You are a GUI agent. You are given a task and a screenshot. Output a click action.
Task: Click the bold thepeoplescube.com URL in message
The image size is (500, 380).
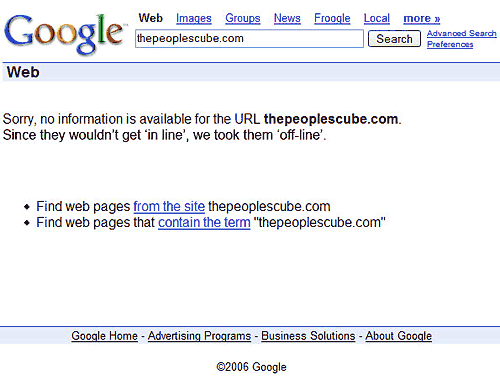331,119
